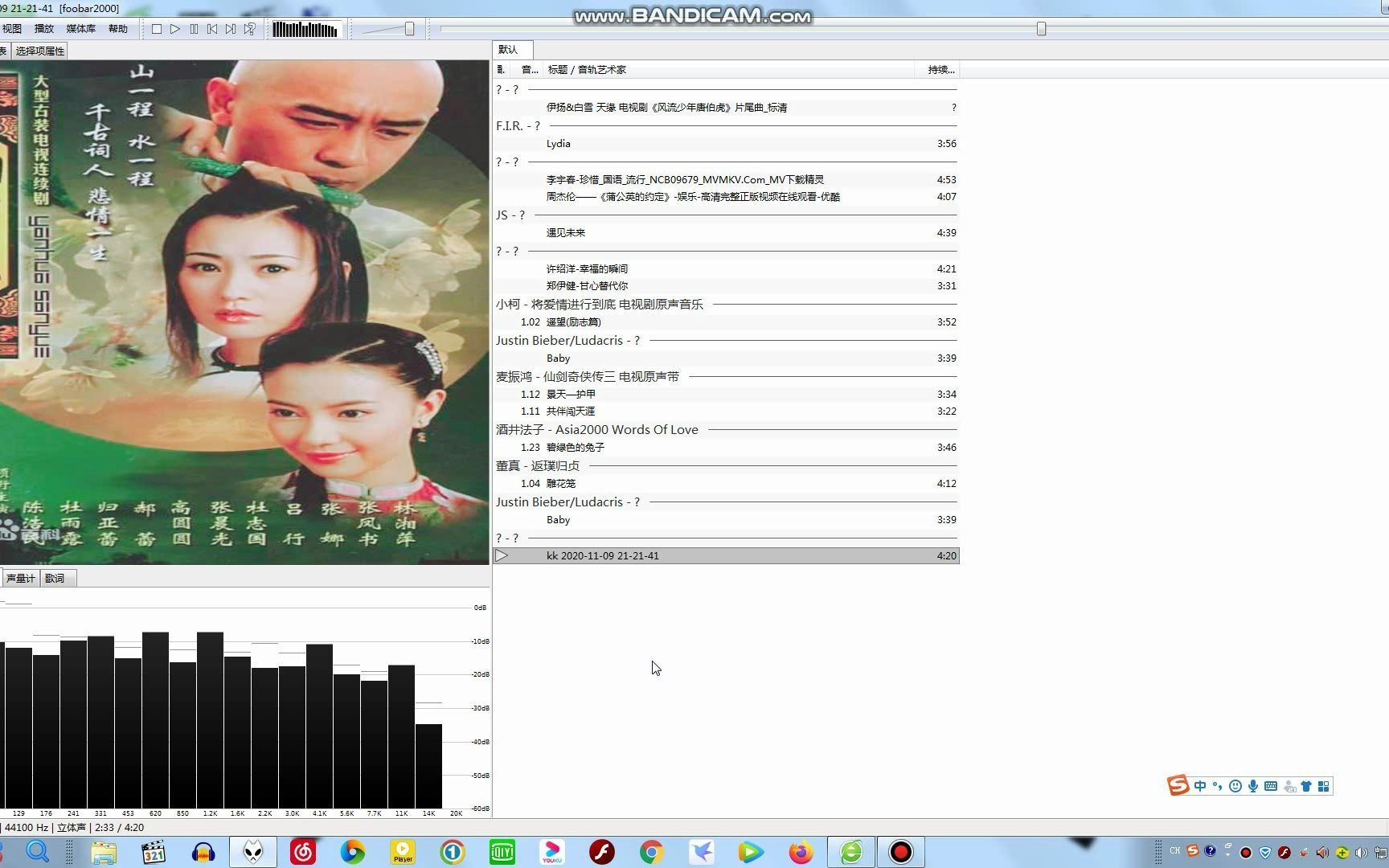Skip to the next track
Viewport: 1389px width, 868px height.
(231, 29)
